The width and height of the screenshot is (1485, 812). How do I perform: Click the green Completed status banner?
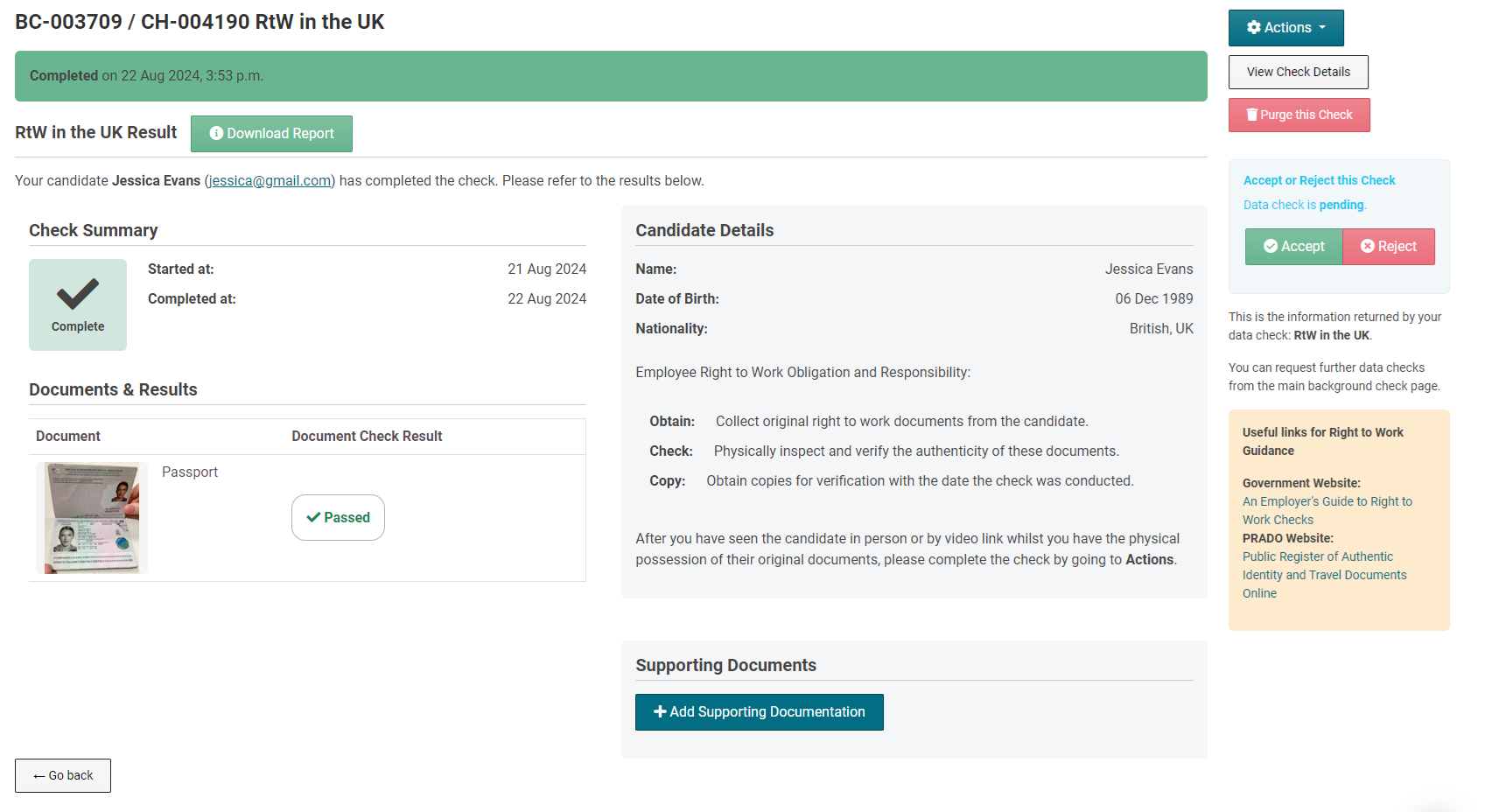tap(611, 76)
